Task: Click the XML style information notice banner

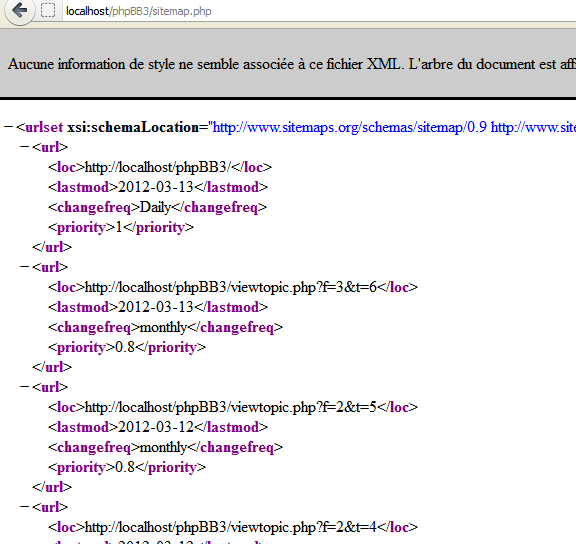Action: tap(288, 64)
